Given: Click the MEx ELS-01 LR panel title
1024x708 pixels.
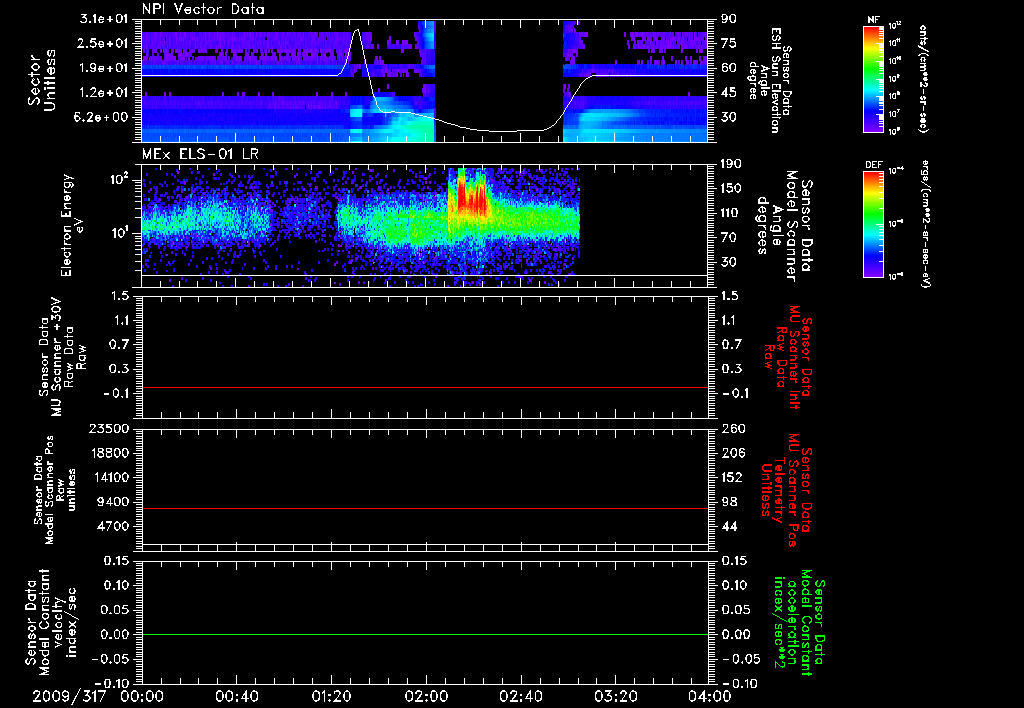Looking at the screenshot, I should point(200,155).
